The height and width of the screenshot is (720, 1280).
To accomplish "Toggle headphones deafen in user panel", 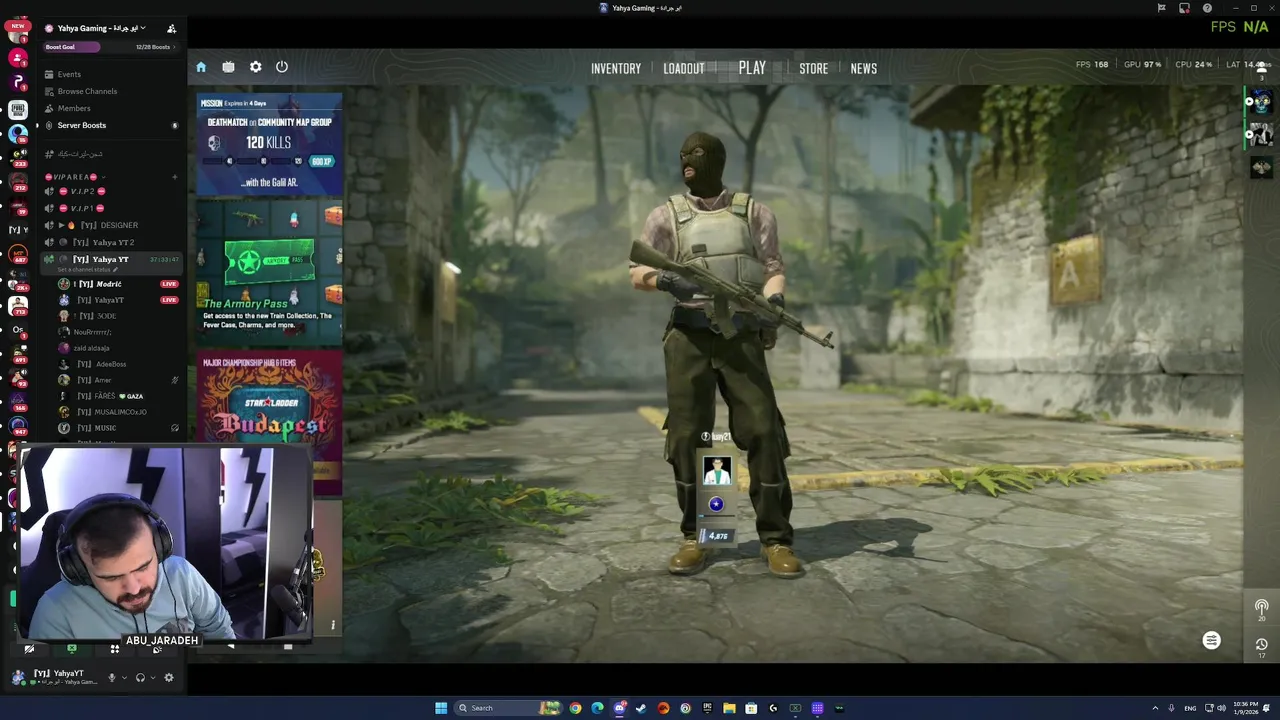I will tap(140, 677).
